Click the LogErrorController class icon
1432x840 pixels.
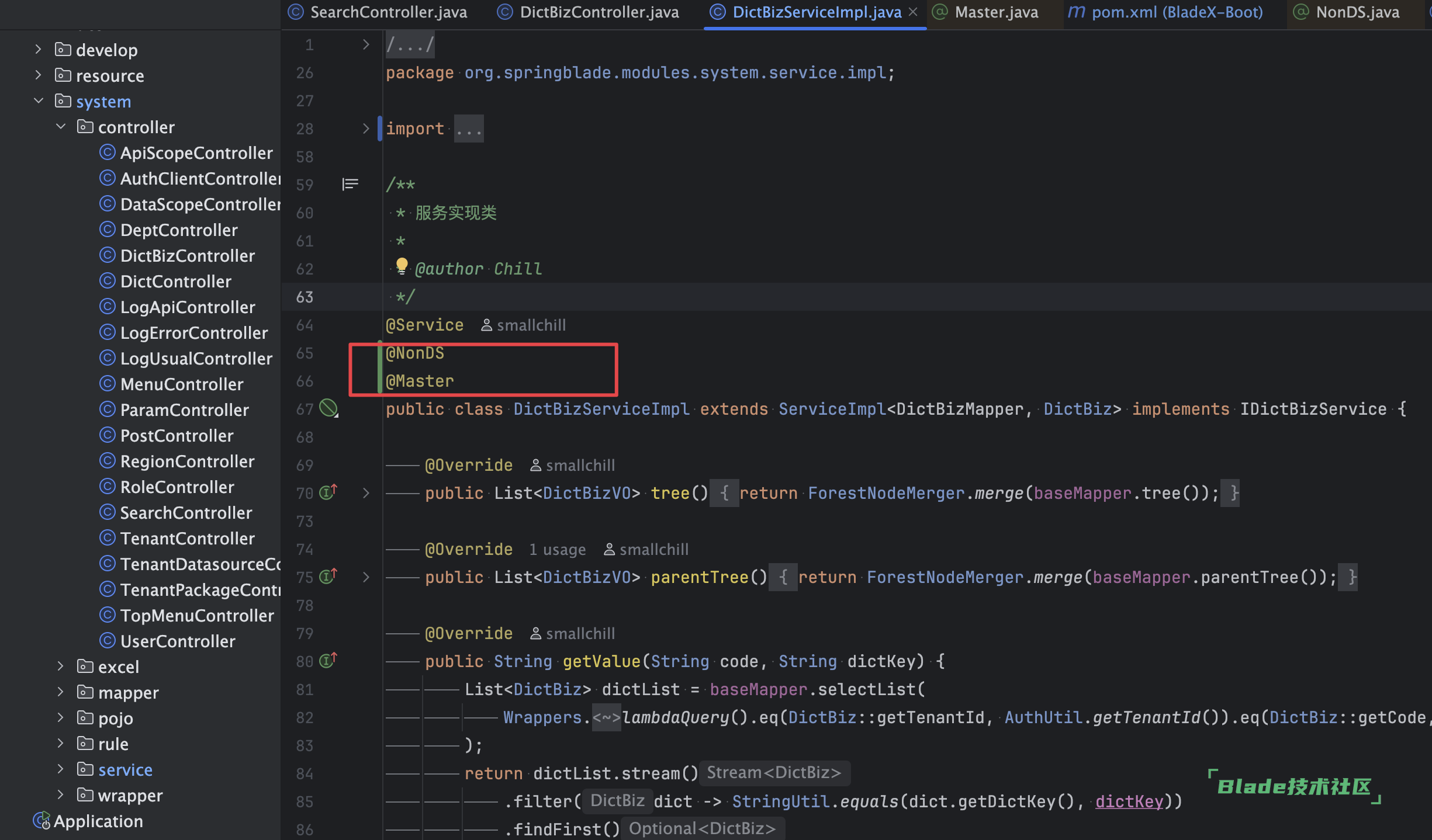coord(107,332)
